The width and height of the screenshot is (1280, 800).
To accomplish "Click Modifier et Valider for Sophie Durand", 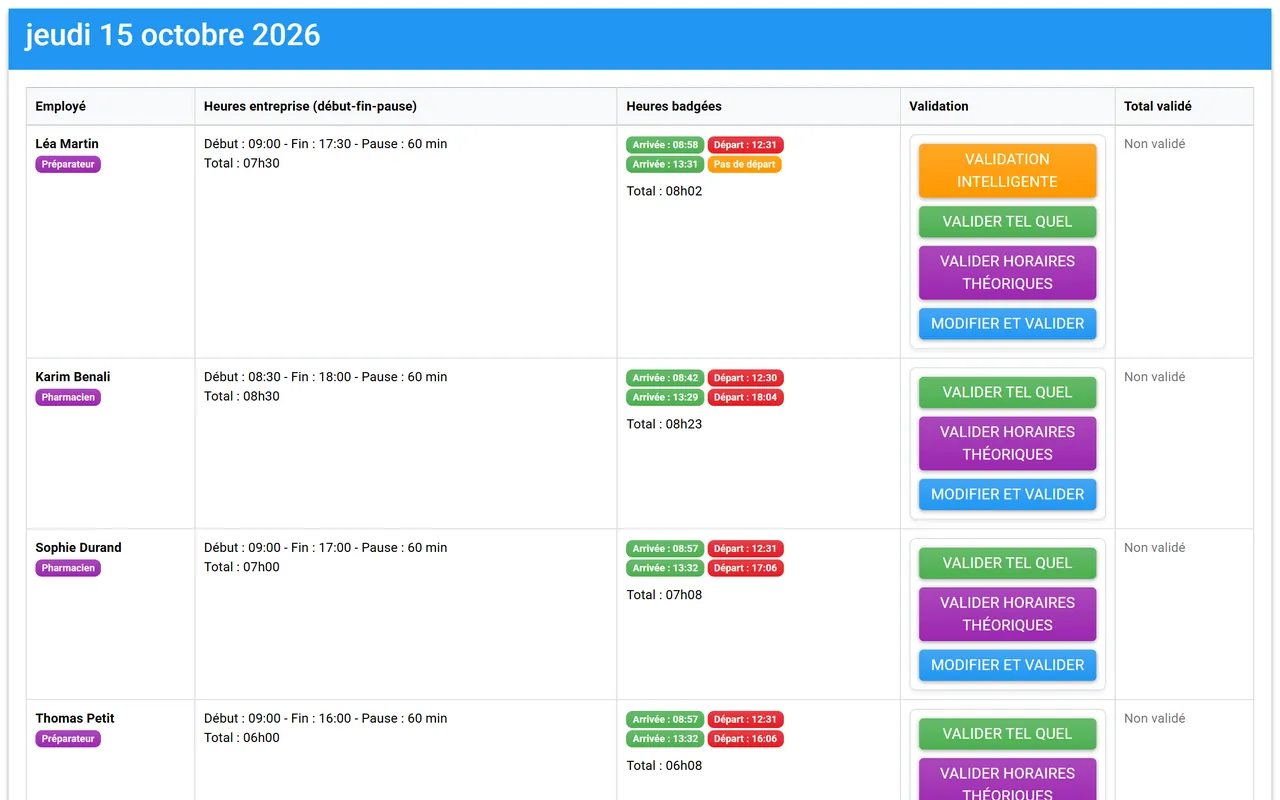I will 1007,665.
